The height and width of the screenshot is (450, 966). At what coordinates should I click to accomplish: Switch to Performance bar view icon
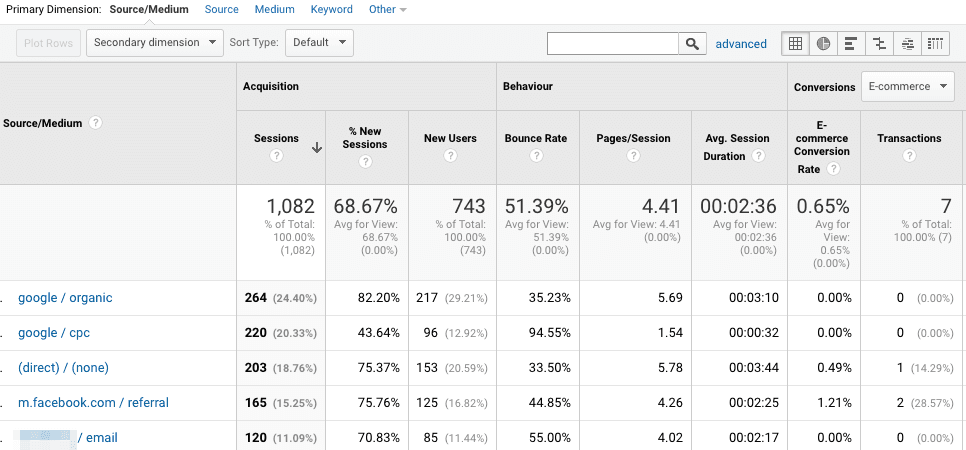[x=851, y=43]
